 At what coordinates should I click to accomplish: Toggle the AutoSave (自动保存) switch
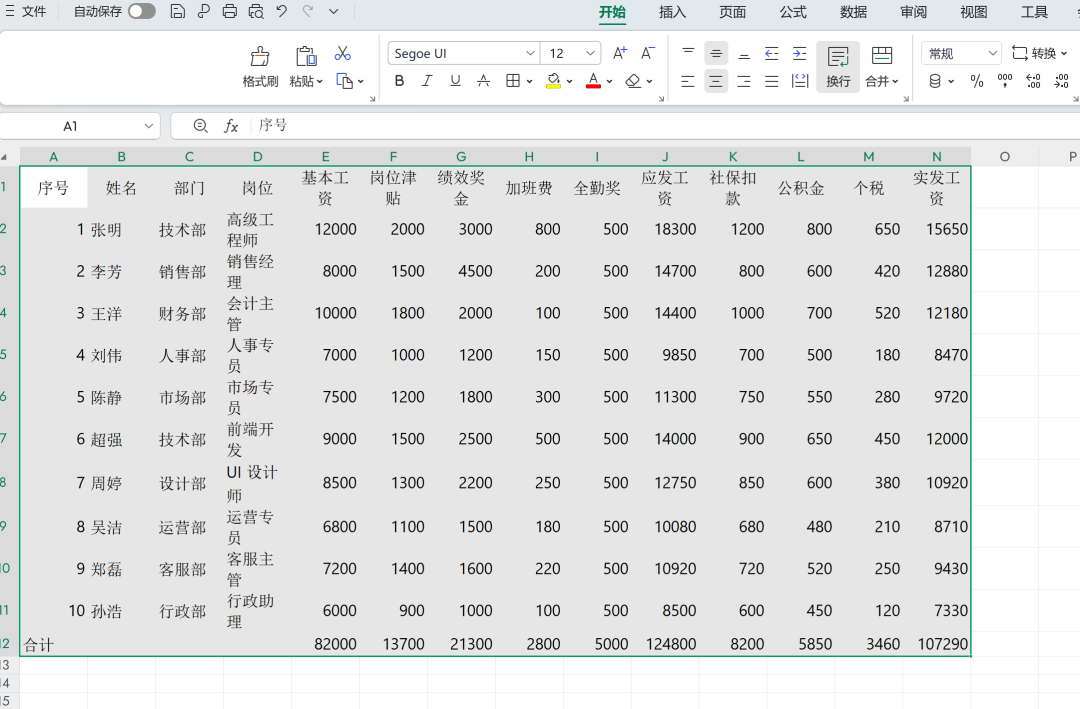141,12
